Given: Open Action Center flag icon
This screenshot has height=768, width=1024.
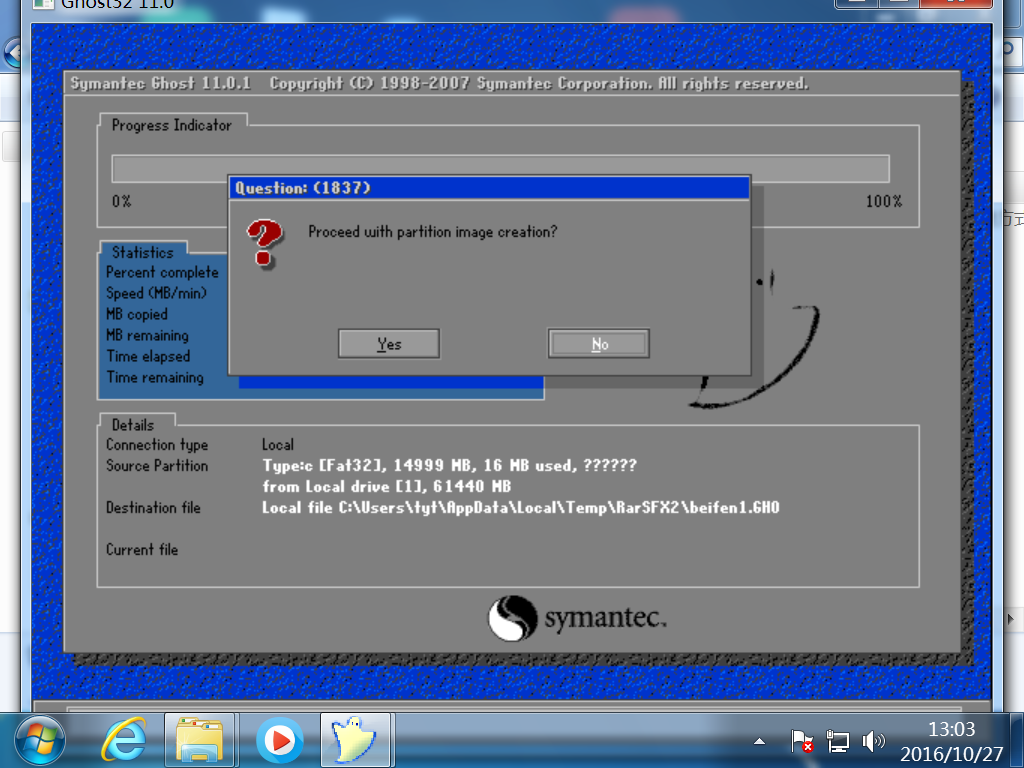Looking at the screenshot, I should pos(801,741).
